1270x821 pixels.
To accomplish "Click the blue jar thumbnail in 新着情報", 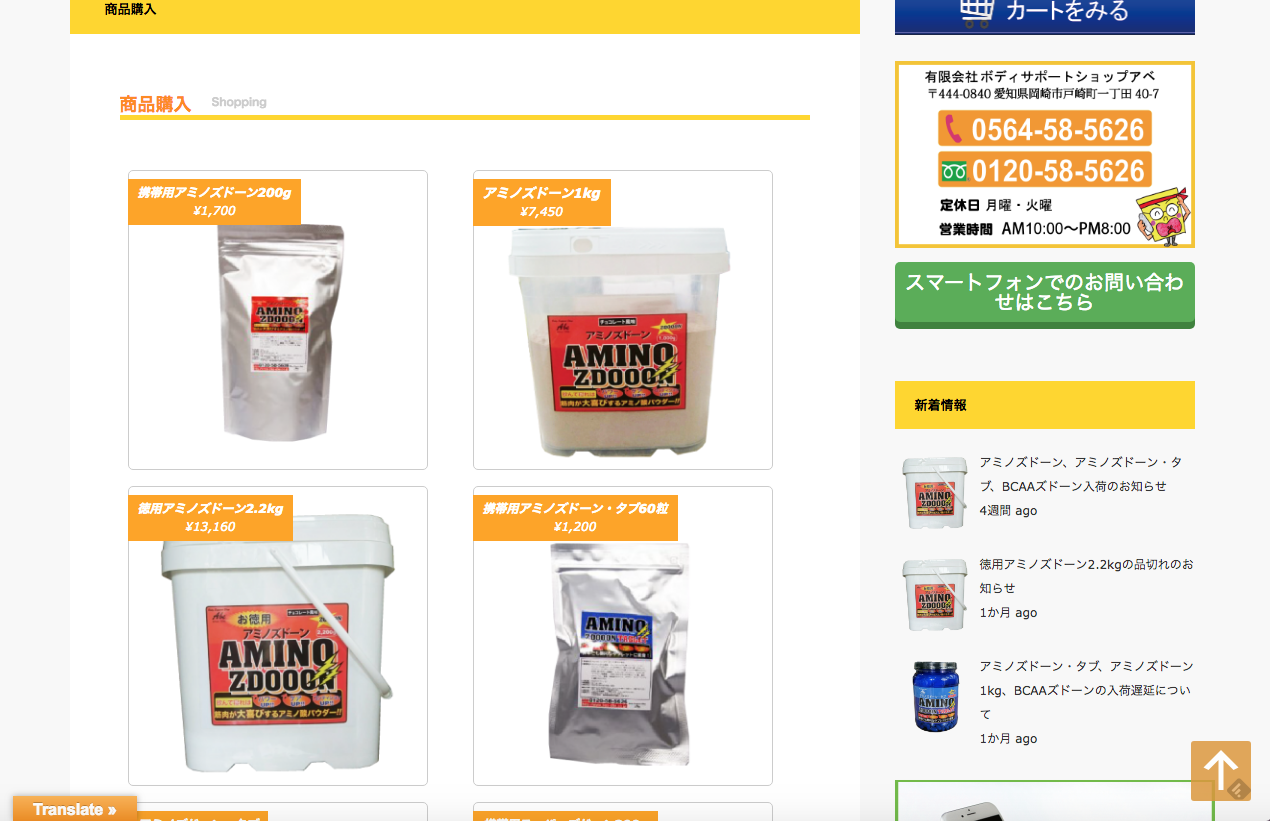I will (935, 696).
